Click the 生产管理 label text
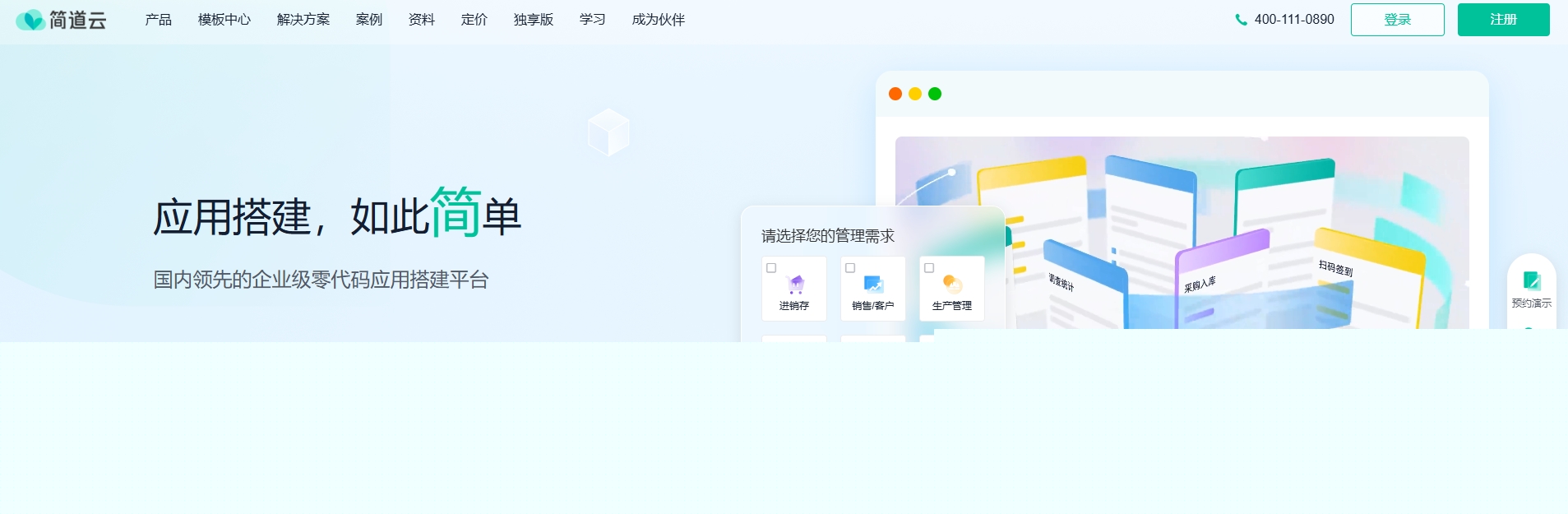Screen dimensions: 1568x514 click(x=952, y=306)
